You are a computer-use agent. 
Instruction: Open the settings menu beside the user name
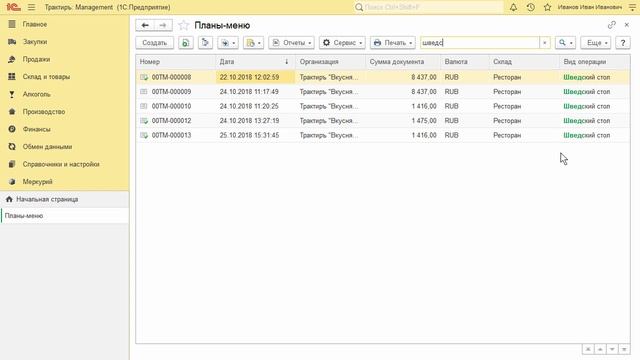tap(632, 7)
